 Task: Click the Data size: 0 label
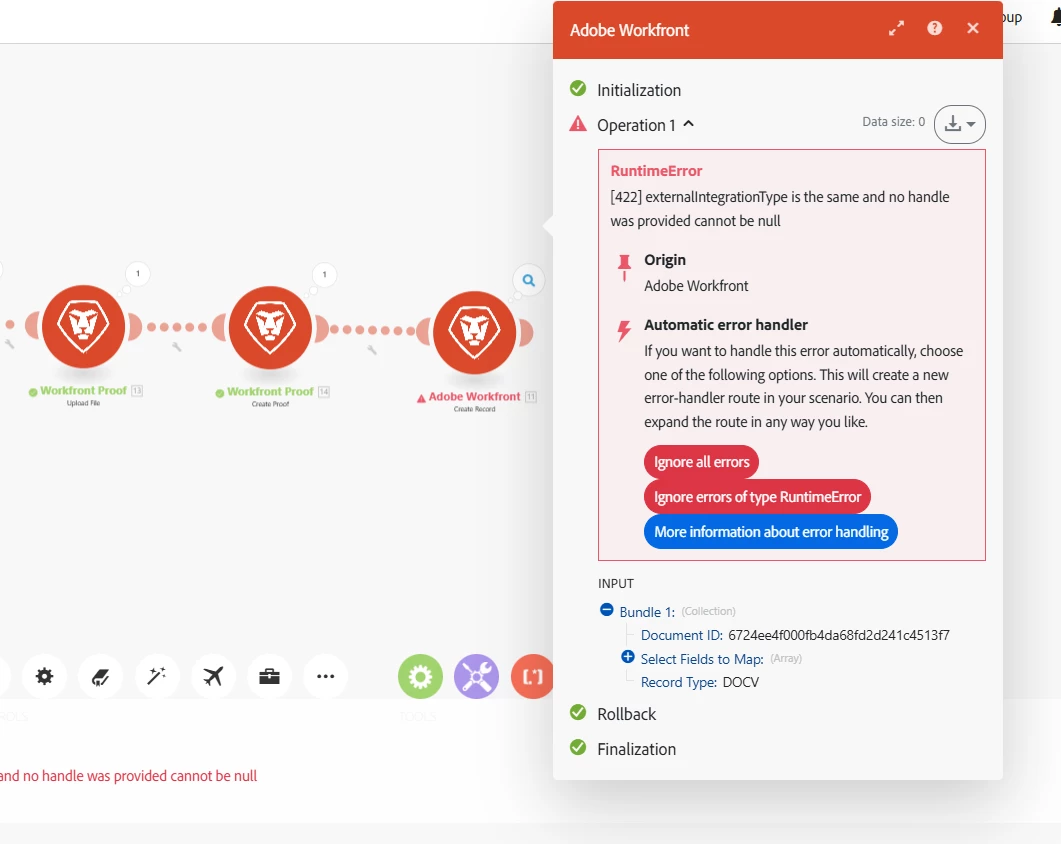[x=893, y=122]
